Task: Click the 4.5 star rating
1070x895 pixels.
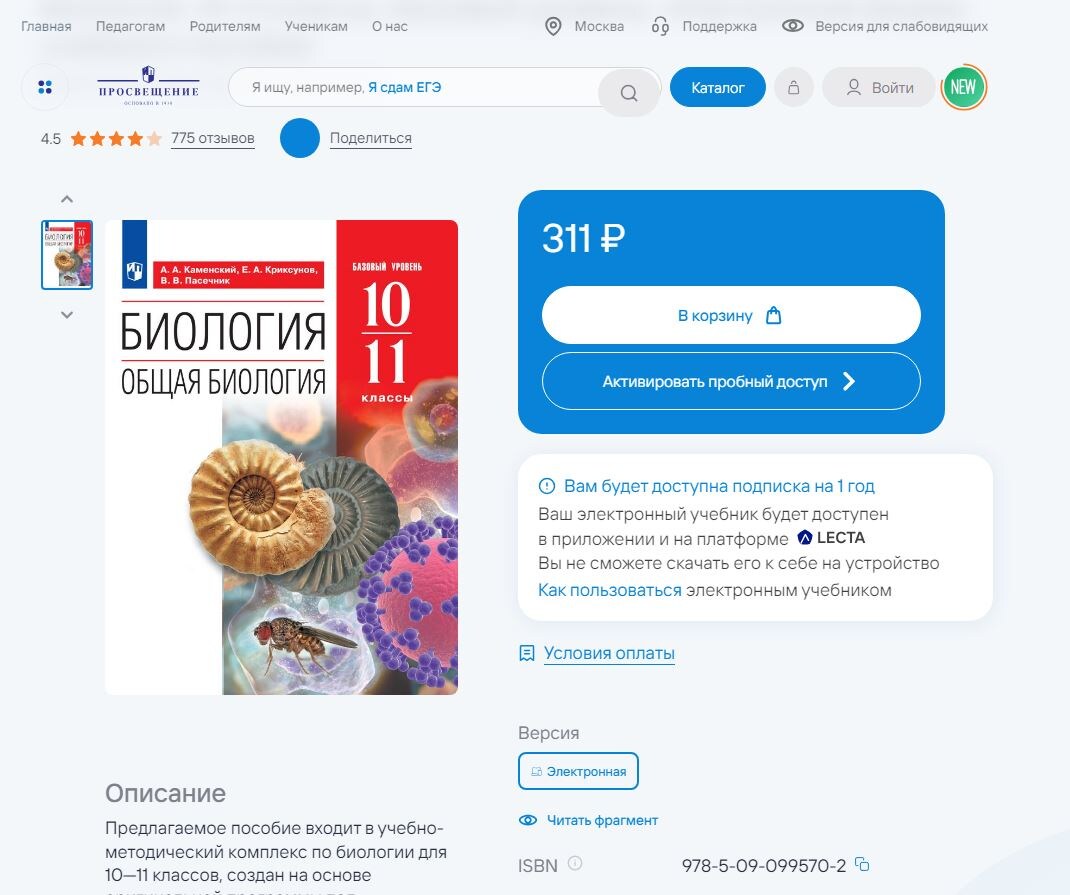Action: point(101,138)
